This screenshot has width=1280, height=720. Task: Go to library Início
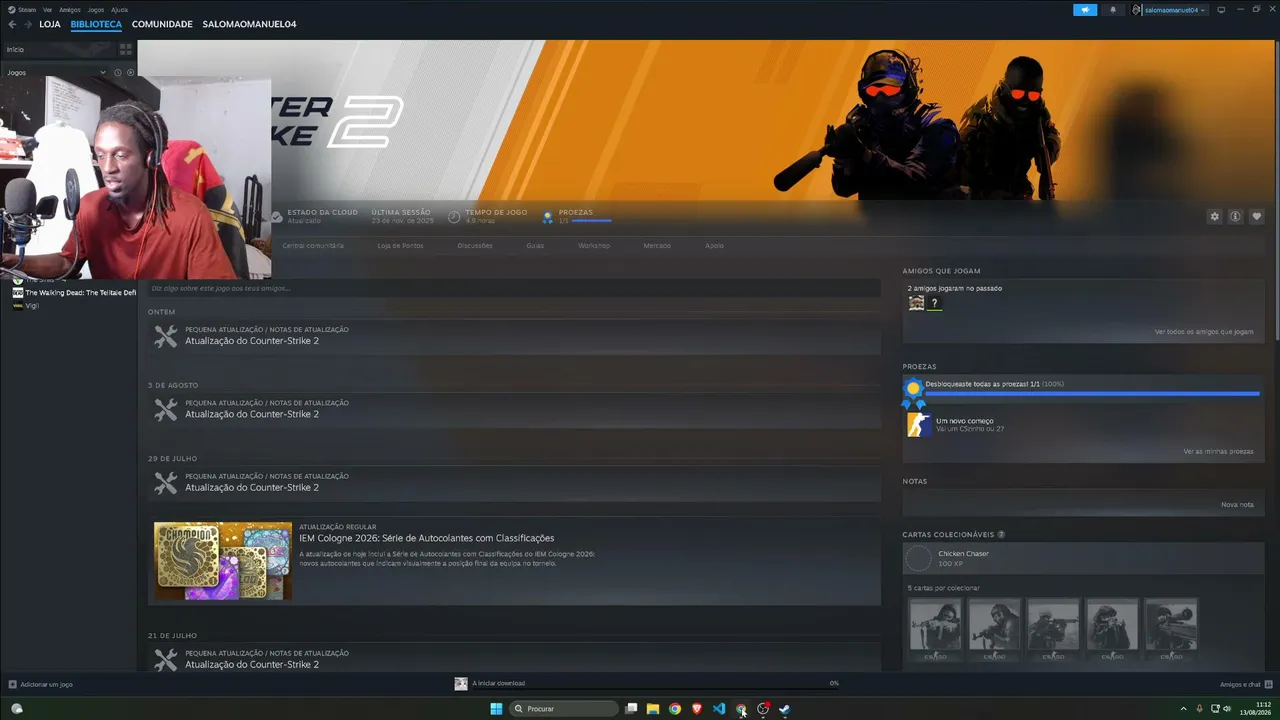(x=15, y=49)
